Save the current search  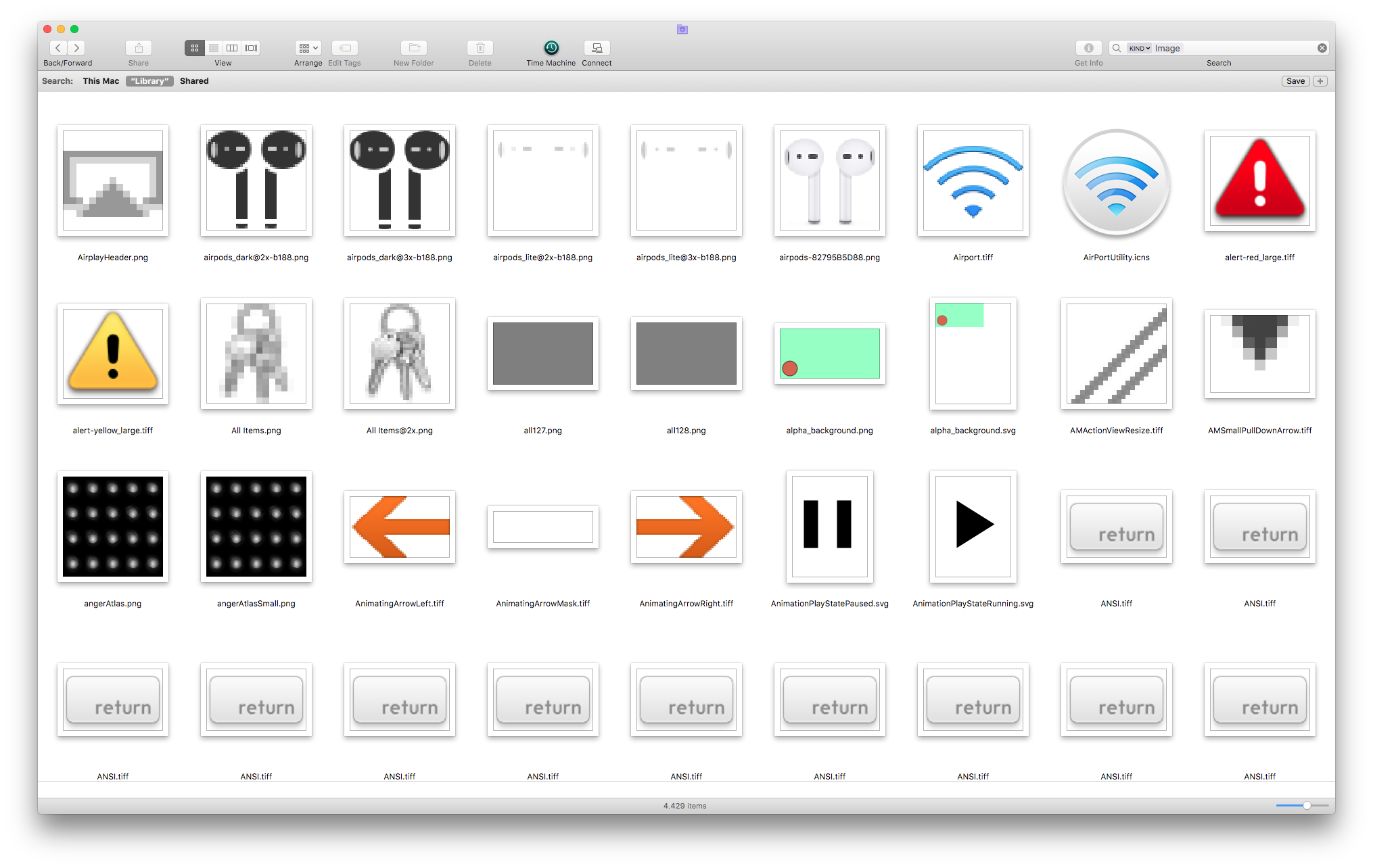pyautogui.click(x=1295, y=81)
